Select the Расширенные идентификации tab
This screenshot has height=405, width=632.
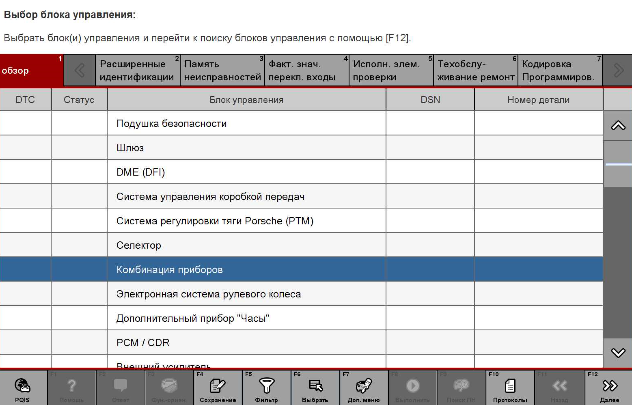click(x=137, y=70)
